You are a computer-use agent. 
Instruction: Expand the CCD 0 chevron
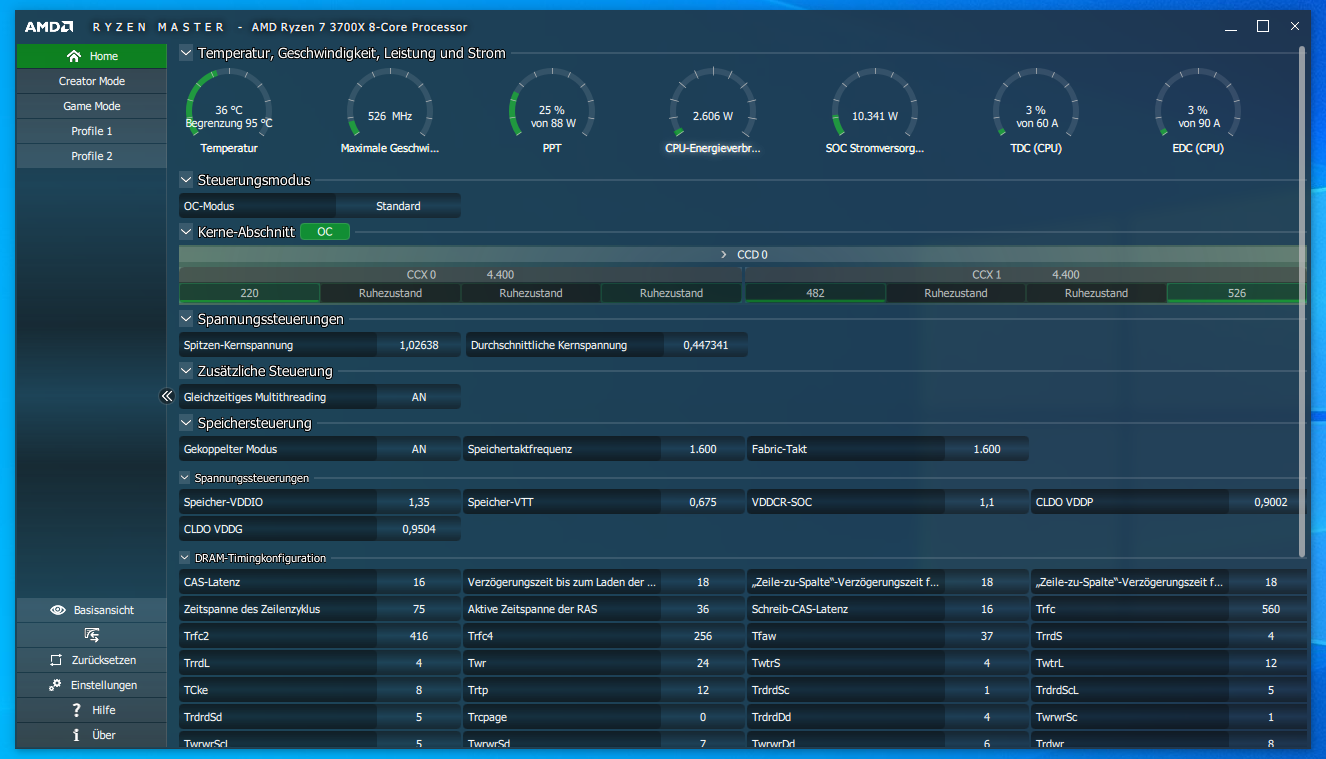click(724, 255)
